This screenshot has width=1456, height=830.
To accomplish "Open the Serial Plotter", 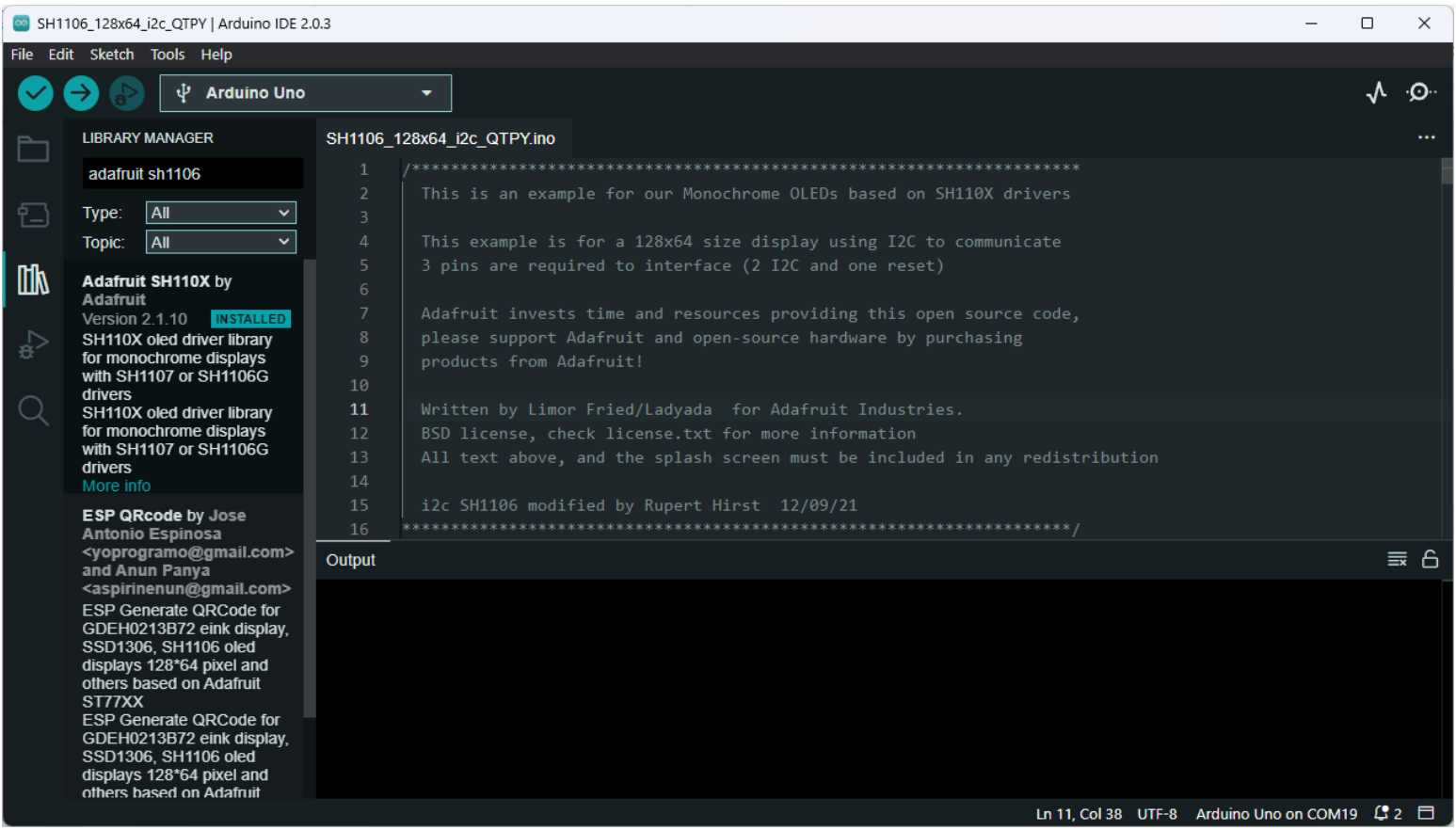I will tap(1376, 92).
